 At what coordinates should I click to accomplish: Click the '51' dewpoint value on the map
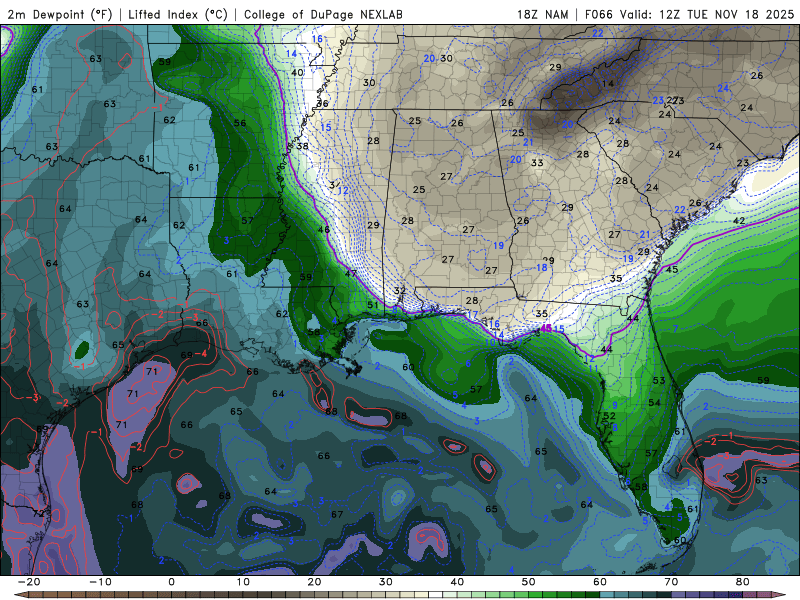pos(373,305)
